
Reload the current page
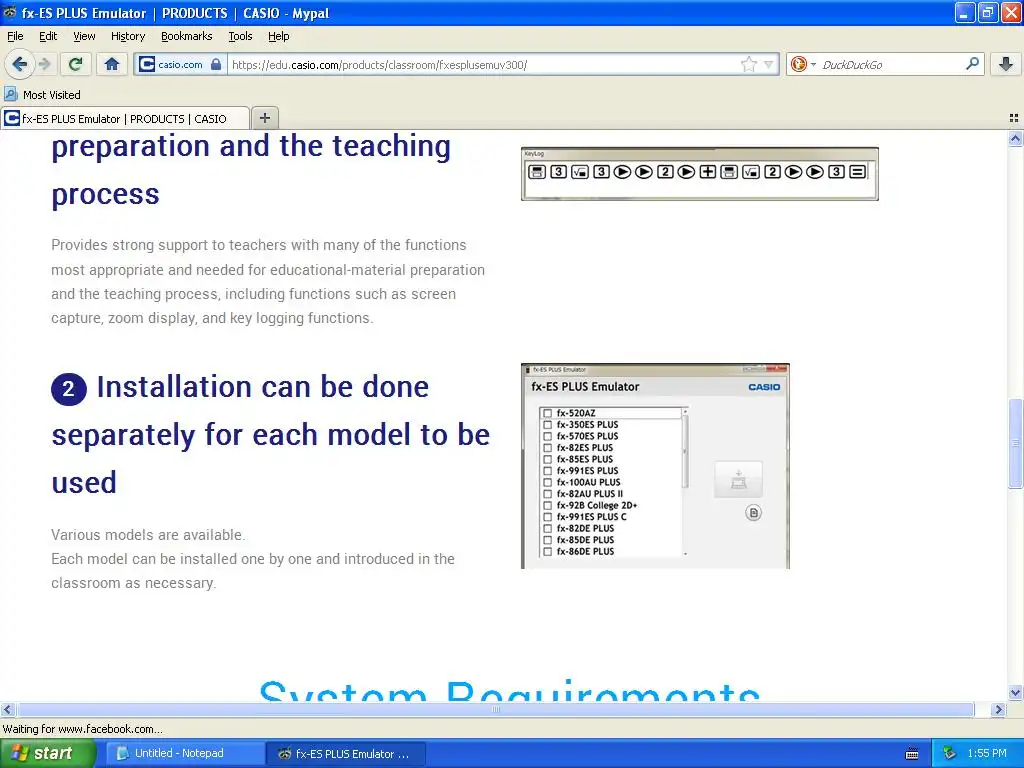[x=76, y=64]
